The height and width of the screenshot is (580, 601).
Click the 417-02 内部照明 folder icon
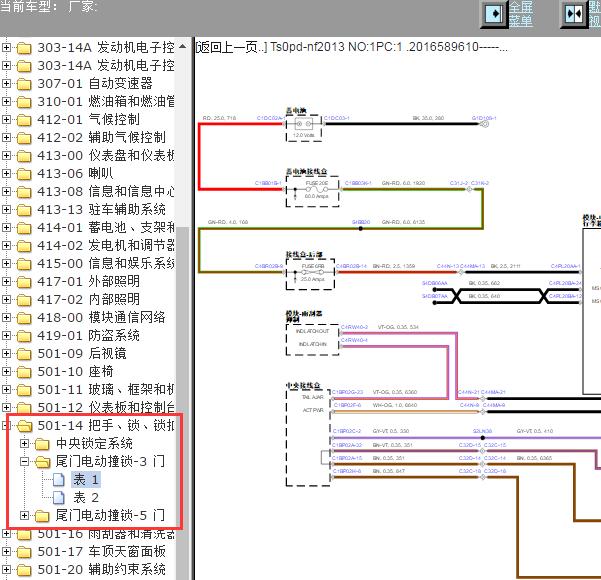click(24, 300)
